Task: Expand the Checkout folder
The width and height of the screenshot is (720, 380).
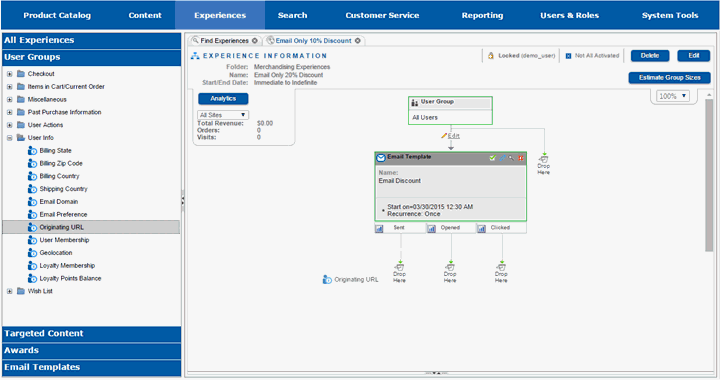Action: click(10, 73)
